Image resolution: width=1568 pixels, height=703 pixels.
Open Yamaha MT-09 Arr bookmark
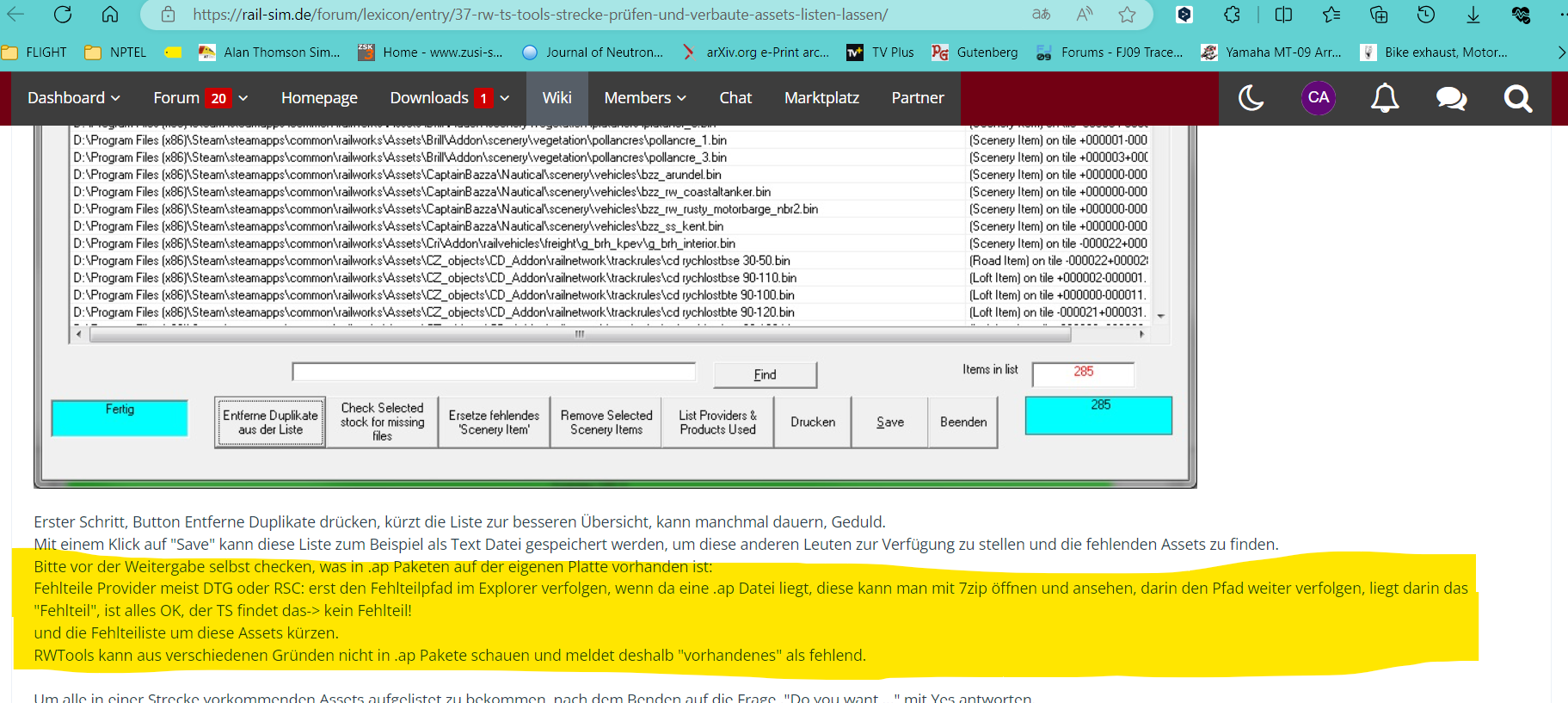click(x=1271, y=52)
